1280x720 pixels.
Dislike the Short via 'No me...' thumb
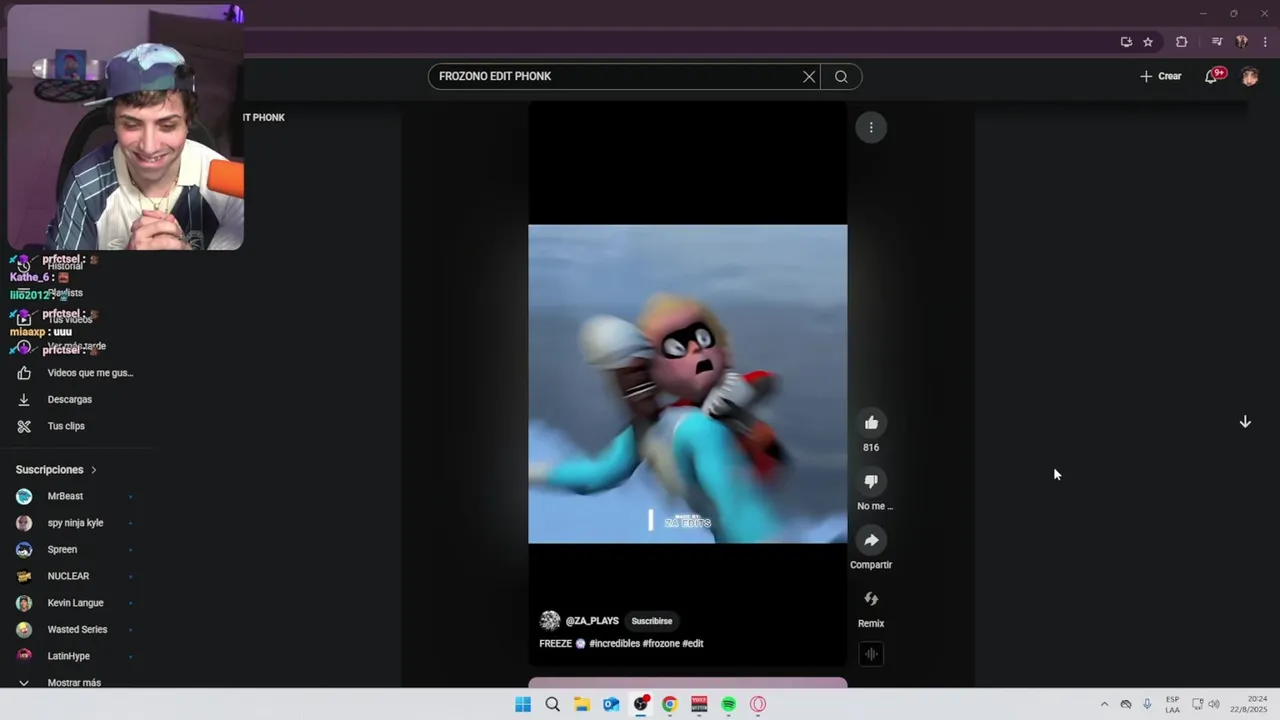[871, 482]
